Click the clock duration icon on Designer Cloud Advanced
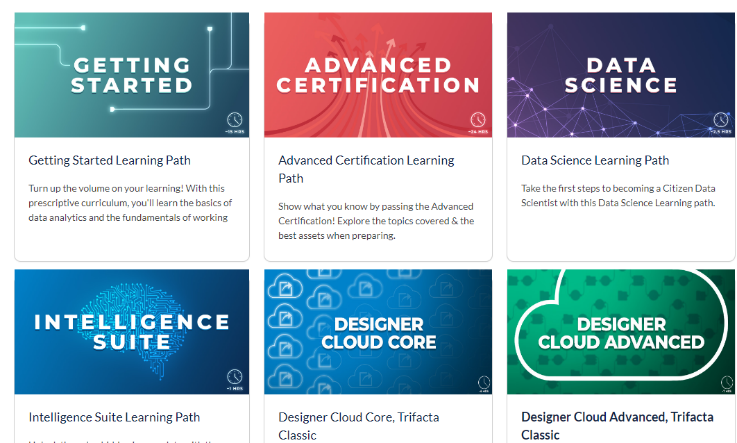Screen dimensions: 737x443 (727, 382)
